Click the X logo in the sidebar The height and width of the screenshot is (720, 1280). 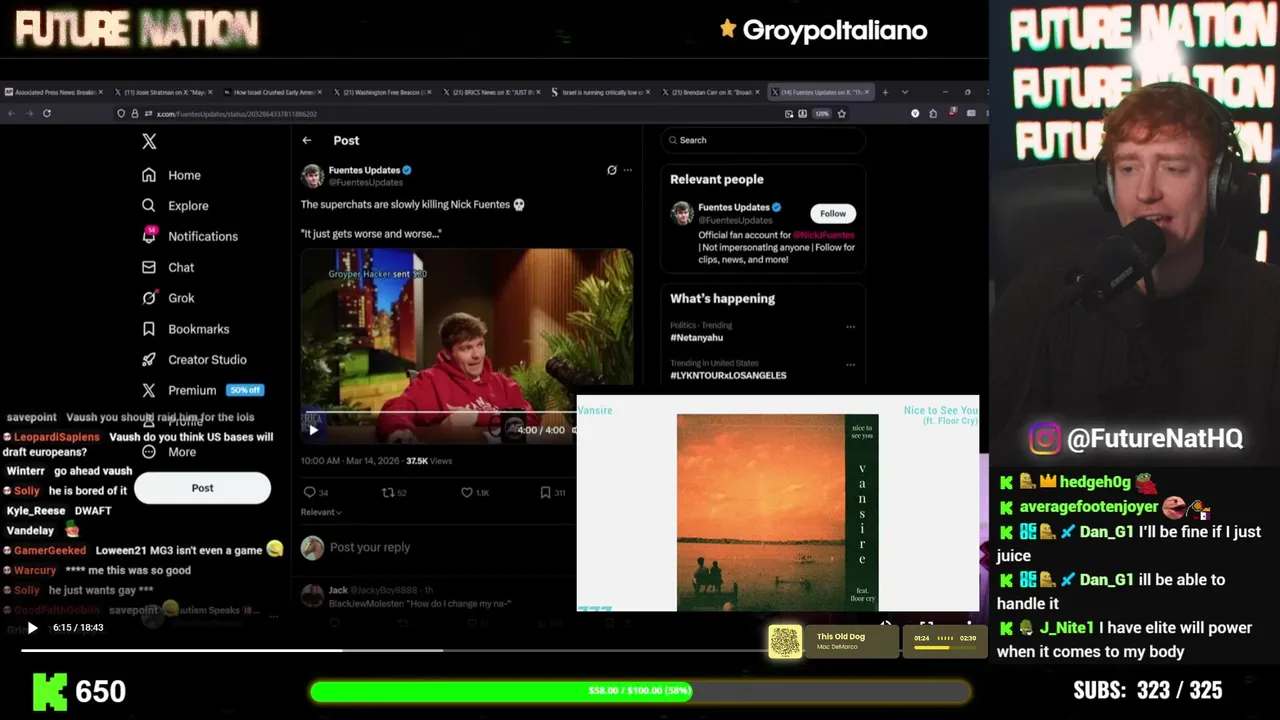tap(149, 142)
